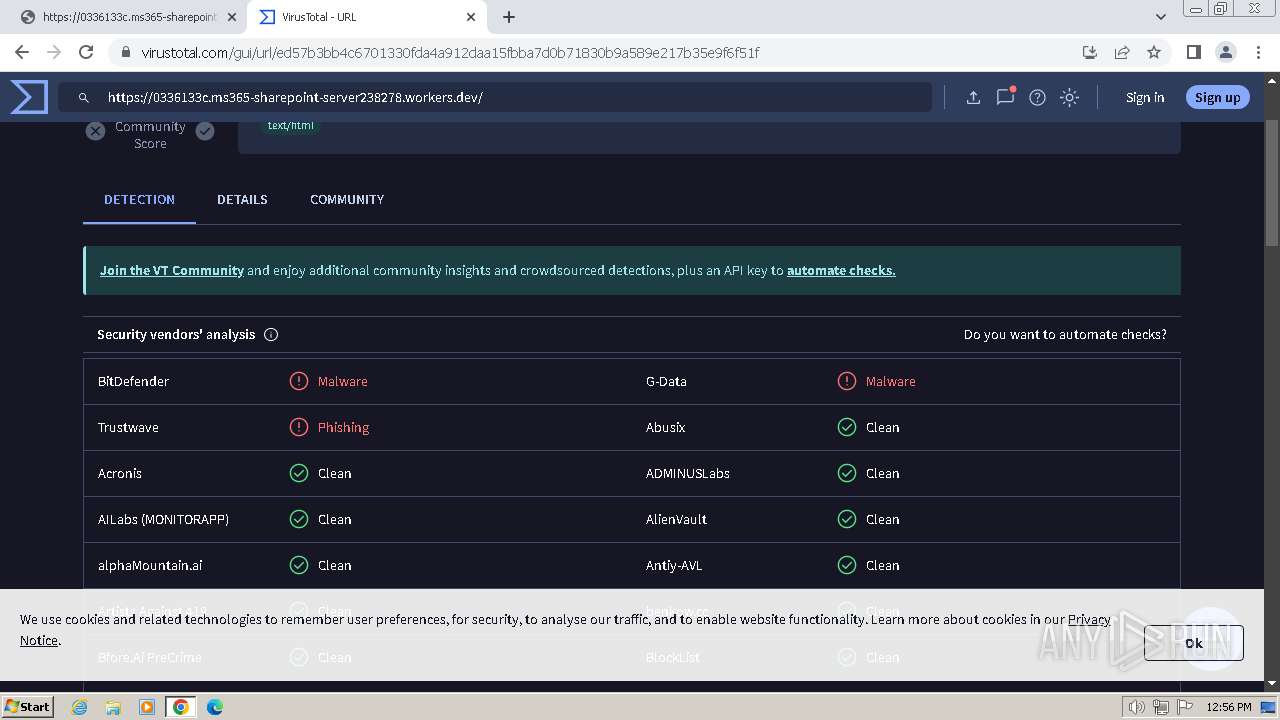Viewport: 1280px width, 720px height.
Task: Click the VirusTotal logo icon
Action: 29,97
